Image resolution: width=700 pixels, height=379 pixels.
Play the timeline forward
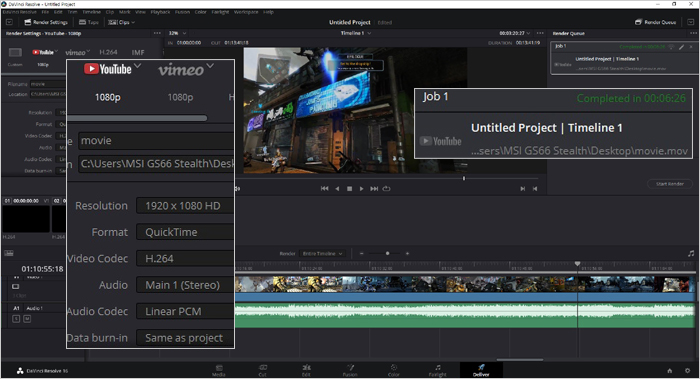click(x=361, y=189)
